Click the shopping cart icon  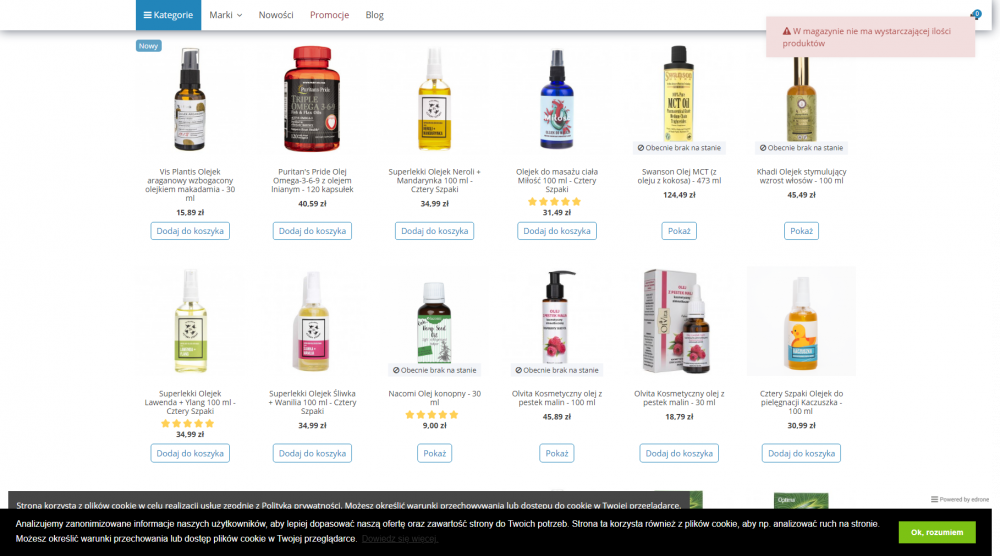point(975,15)
